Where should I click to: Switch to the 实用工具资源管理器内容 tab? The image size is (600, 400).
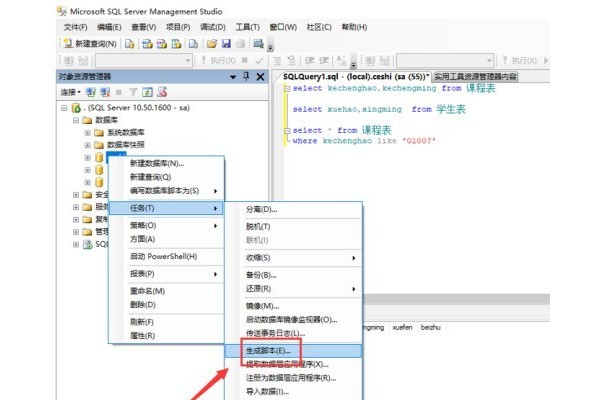475,77
